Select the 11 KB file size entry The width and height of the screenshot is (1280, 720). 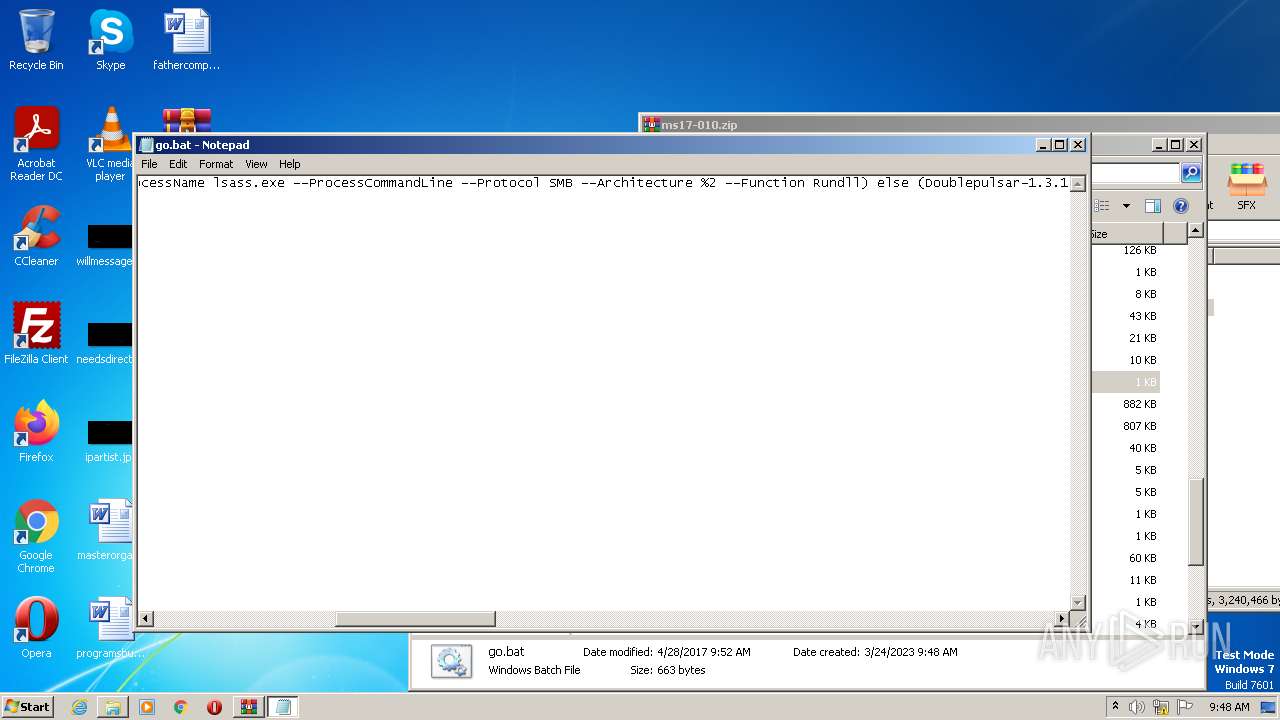tap(1142, 580)
